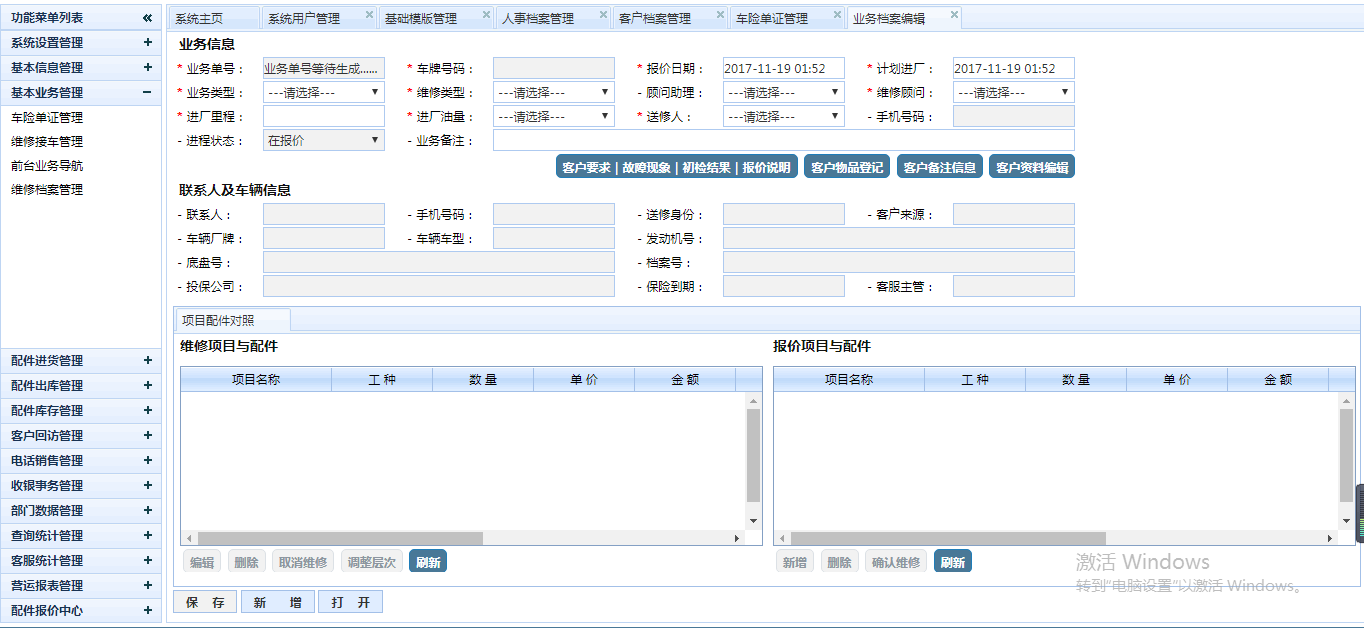Screen dimensions: 1364x629
Task: Open 维修接车管理 in sidebar
Action: 47,142
